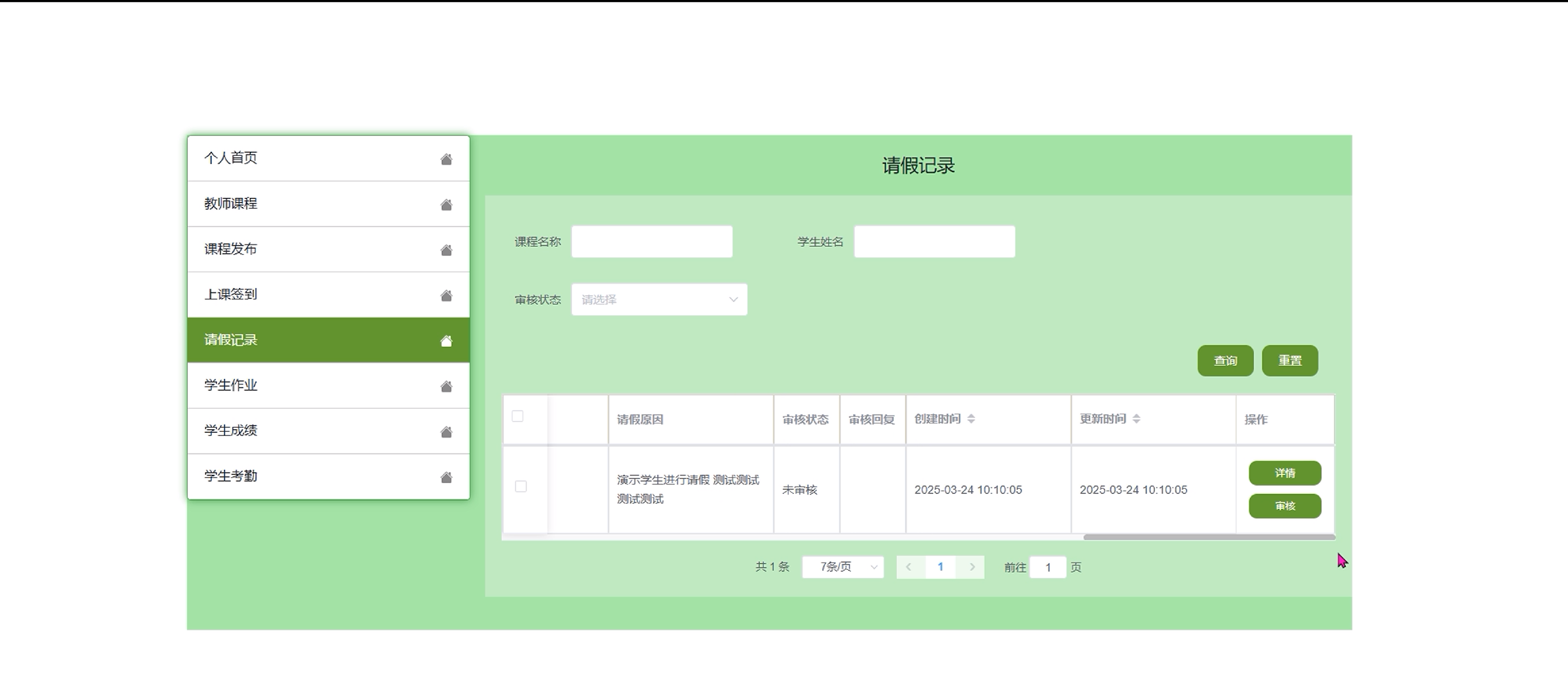This screenshot has height=676, width=1568.
Task: Click house icon in 学生作业 row
Action: pos(446,386)
